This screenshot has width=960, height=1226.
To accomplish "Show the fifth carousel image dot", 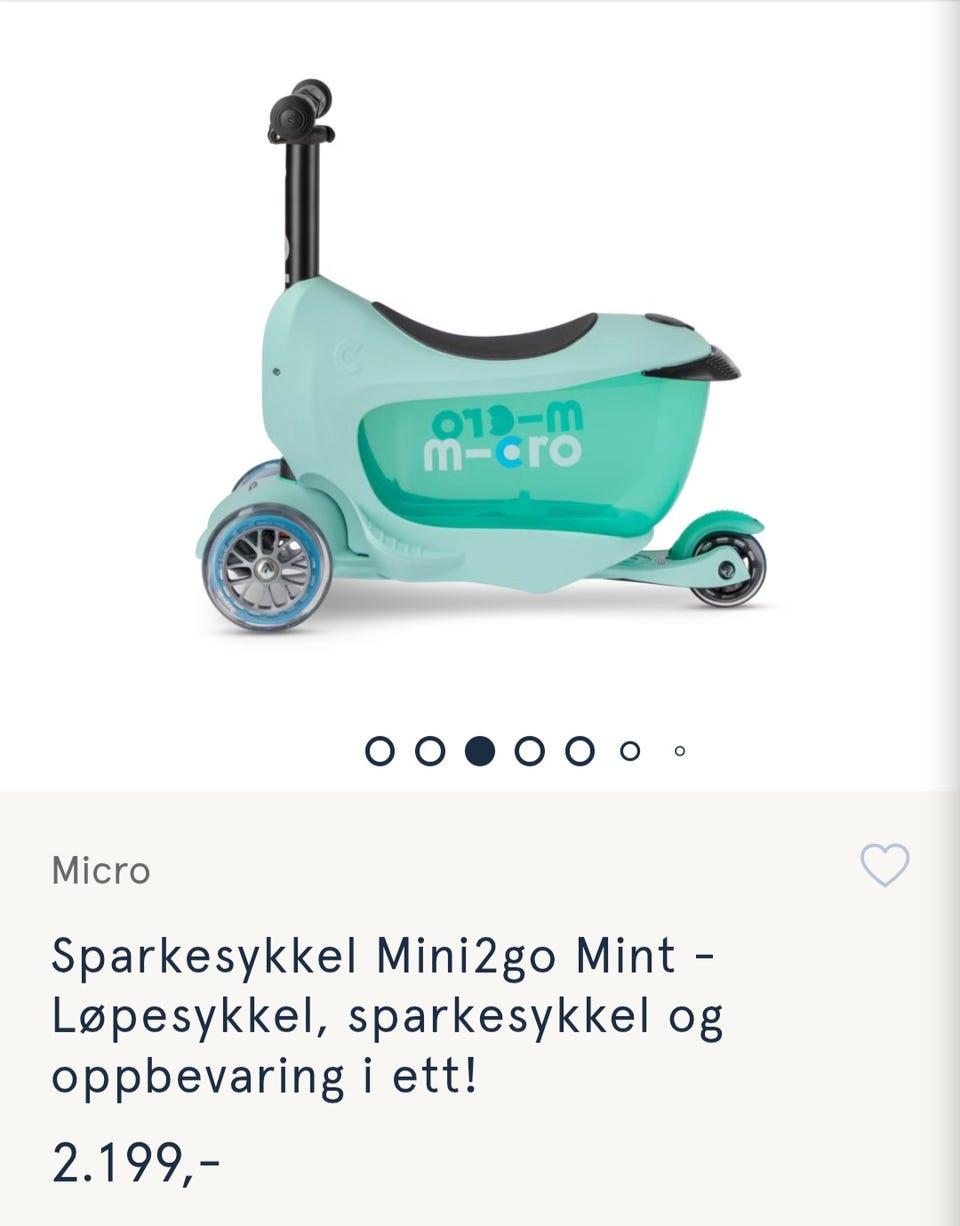I will click(x=580, y=750).
